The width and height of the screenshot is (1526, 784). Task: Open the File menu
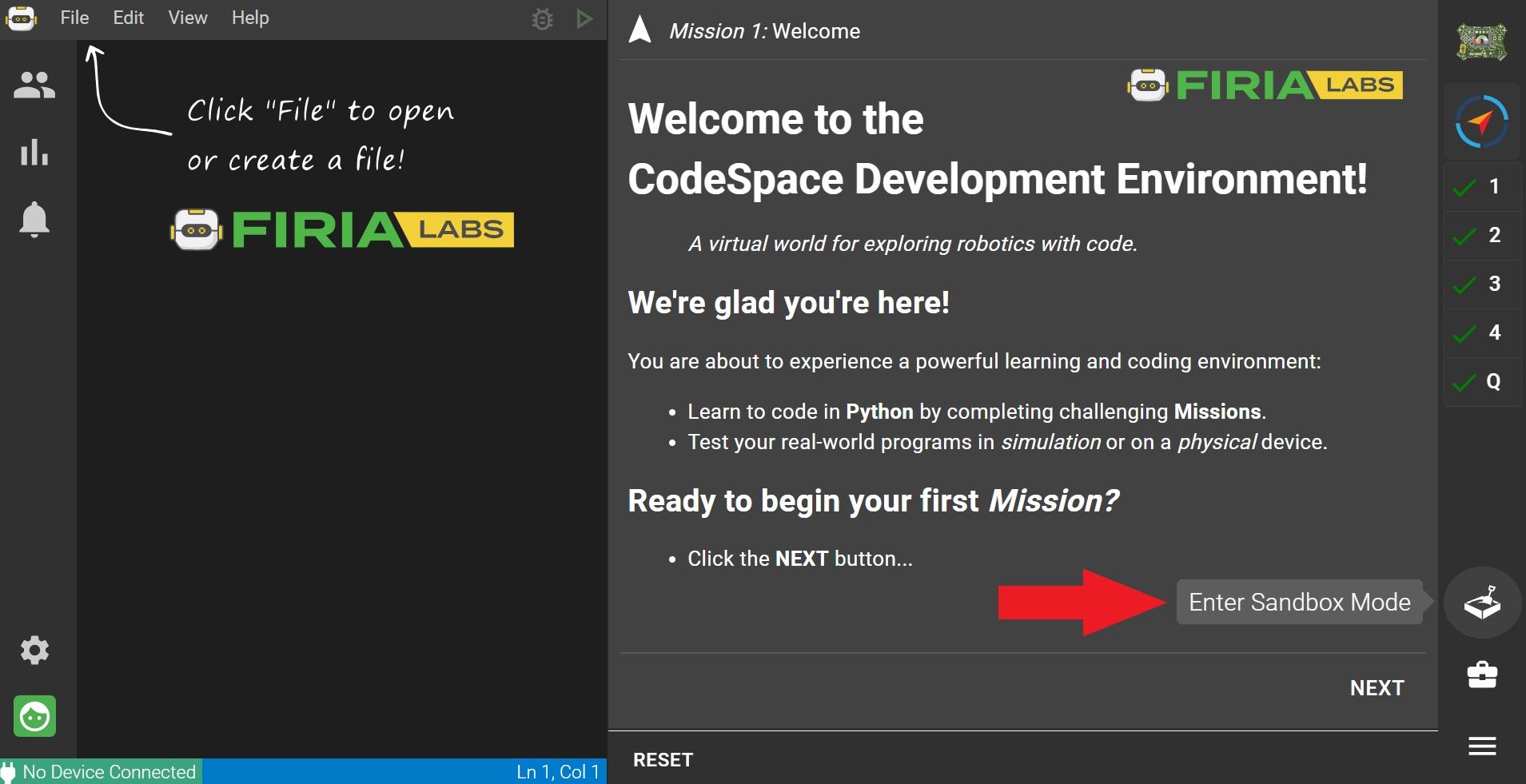[74, 18]
